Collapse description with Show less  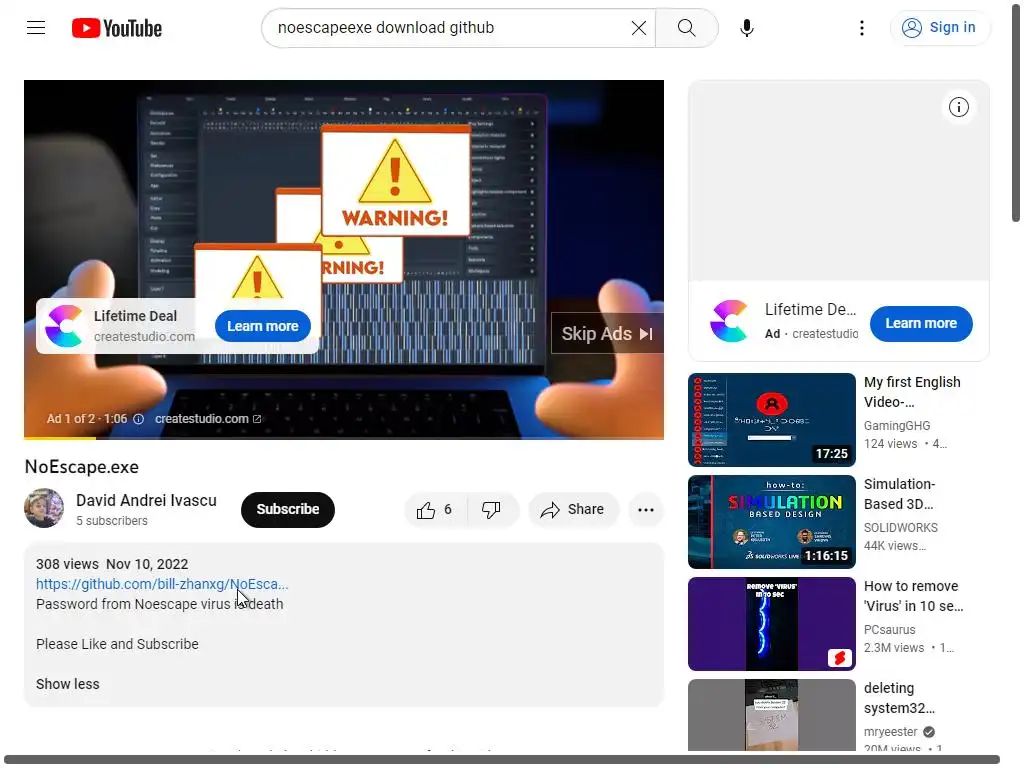pyautogui.click(x=68, y=684)
